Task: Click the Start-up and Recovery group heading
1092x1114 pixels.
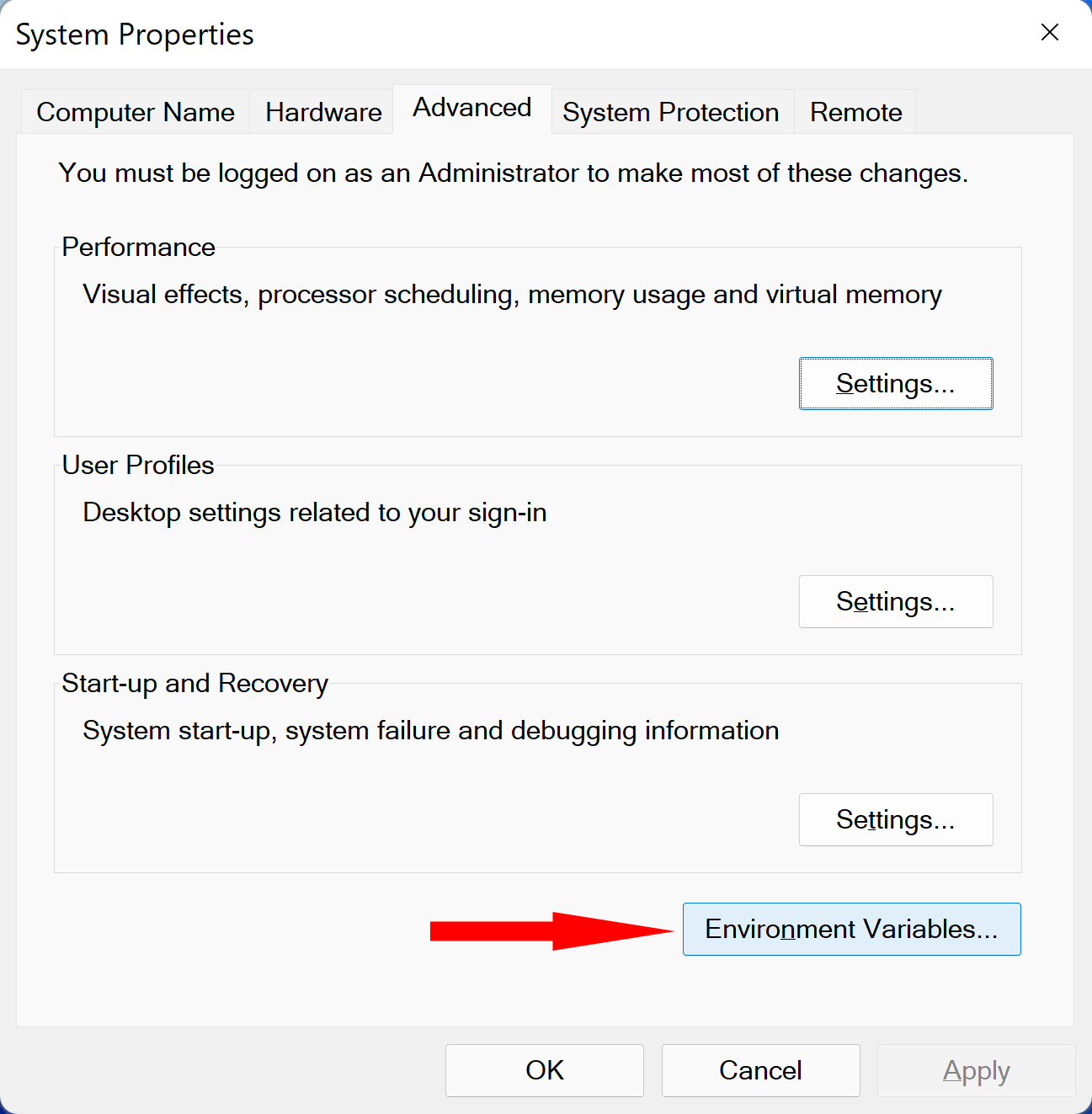Action: pos(194,684)
